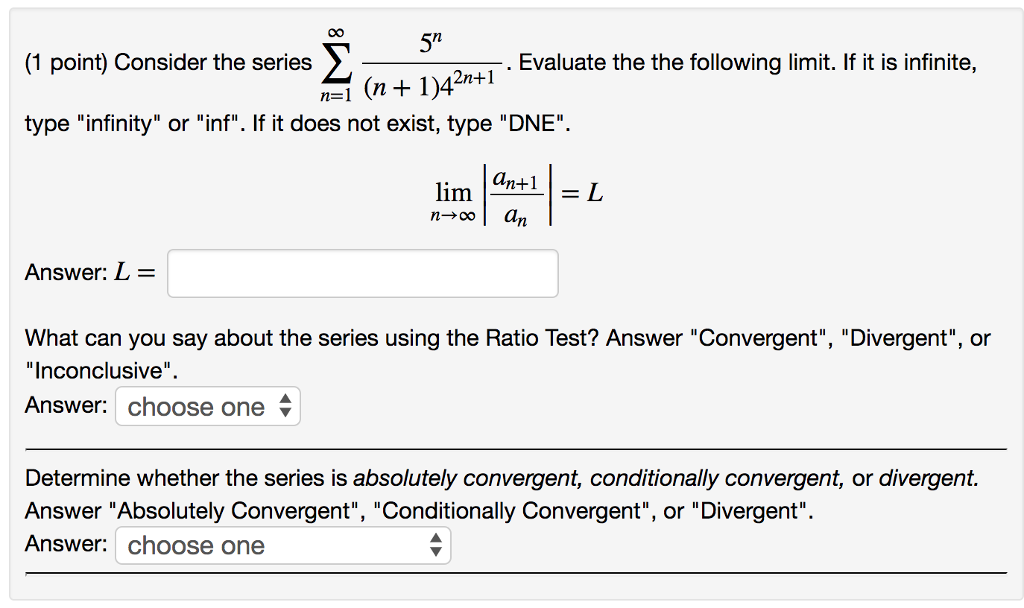Click the '(1 point)' label text
Screen dimensions: 1024x608
coord(61,62)
